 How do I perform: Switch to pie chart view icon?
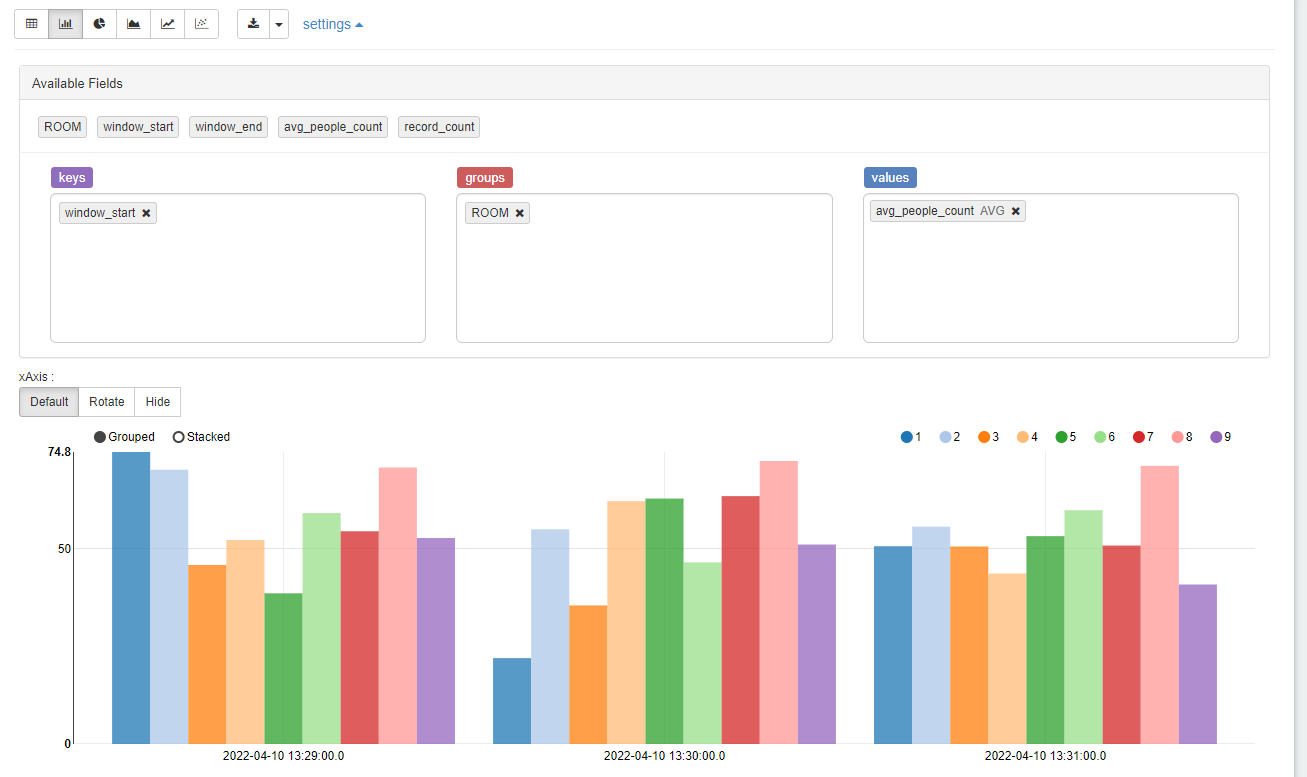pos(100,24)
